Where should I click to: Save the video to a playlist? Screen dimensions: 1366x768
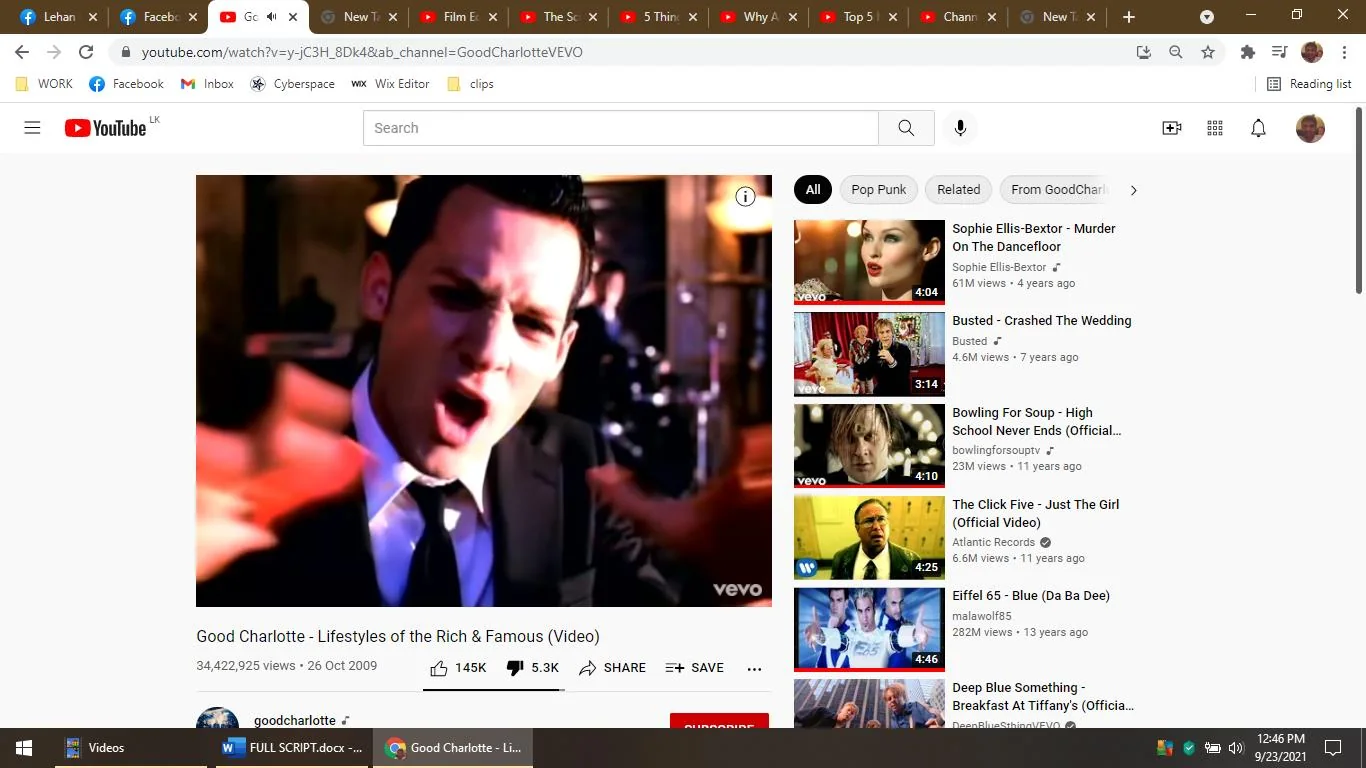point(694,668)
